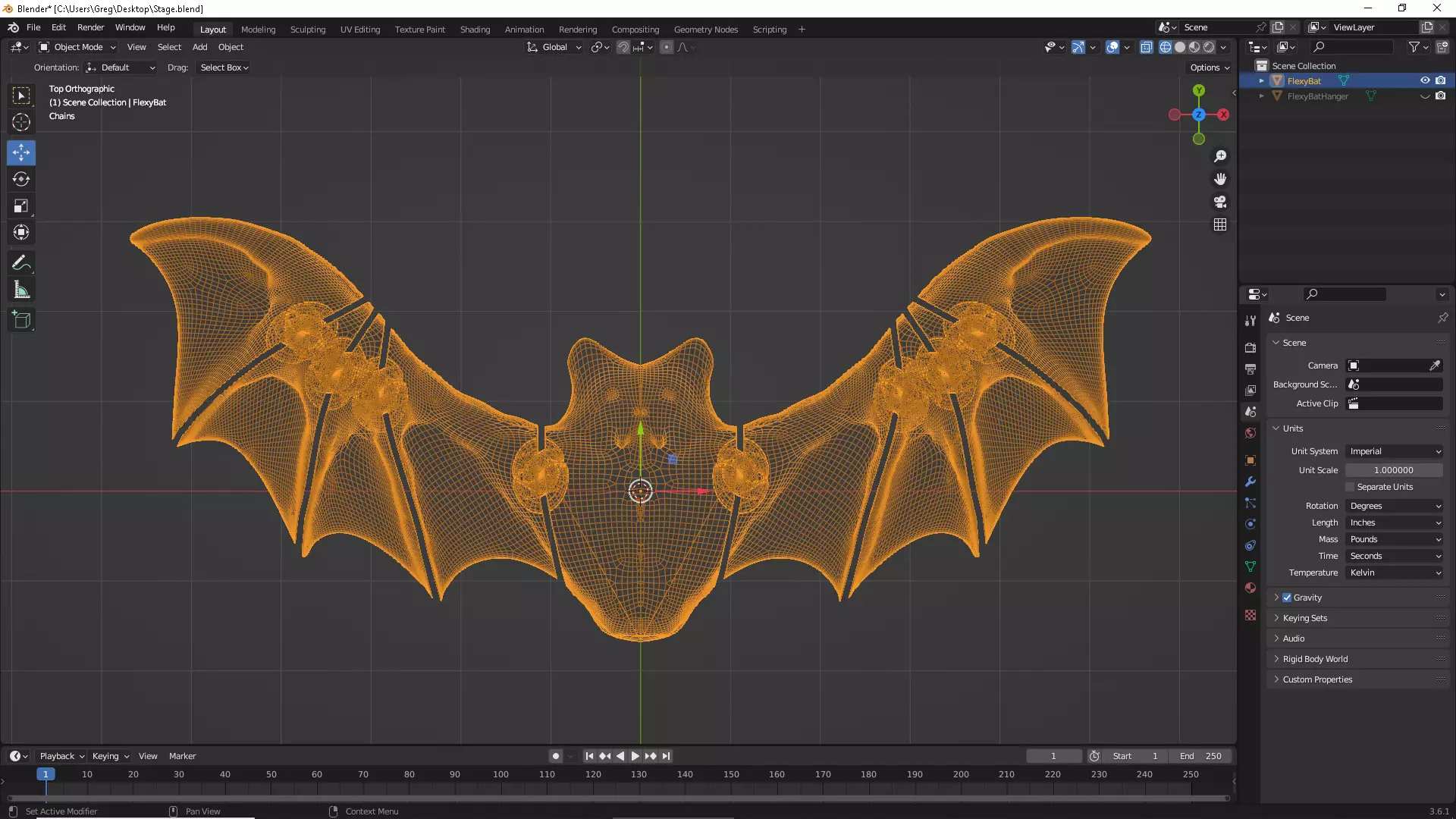Open the View Layer properties tab
Image resolution: width=1456 pixels, height=819 pixels.
[x=1250, y=390]
